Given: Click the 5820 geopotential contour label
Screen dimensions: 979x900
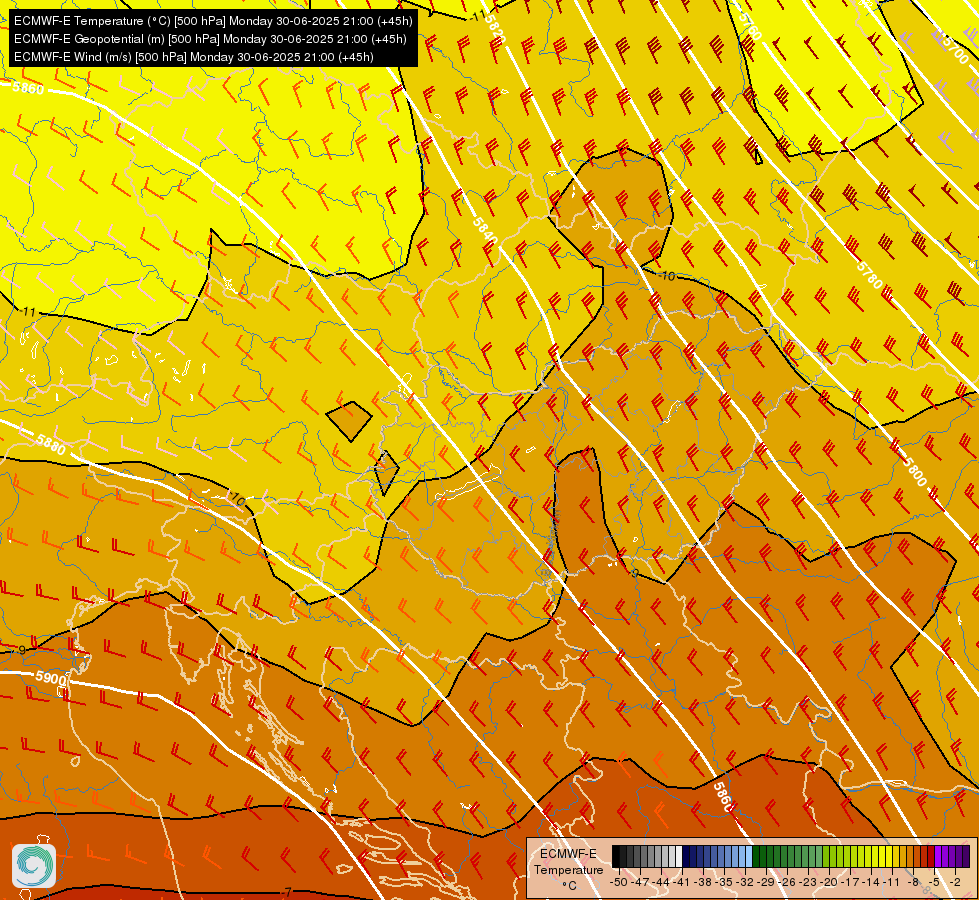Looking at the screenshot, I should click(496, 29).
